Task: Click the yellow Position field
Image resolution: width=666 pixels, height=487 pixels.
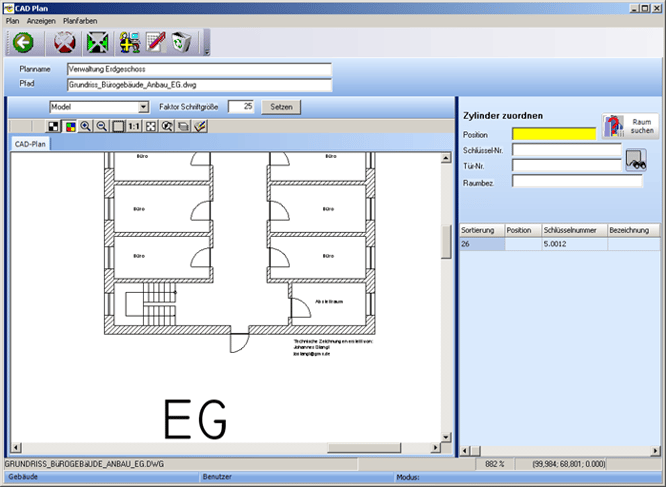Action: 553,134
